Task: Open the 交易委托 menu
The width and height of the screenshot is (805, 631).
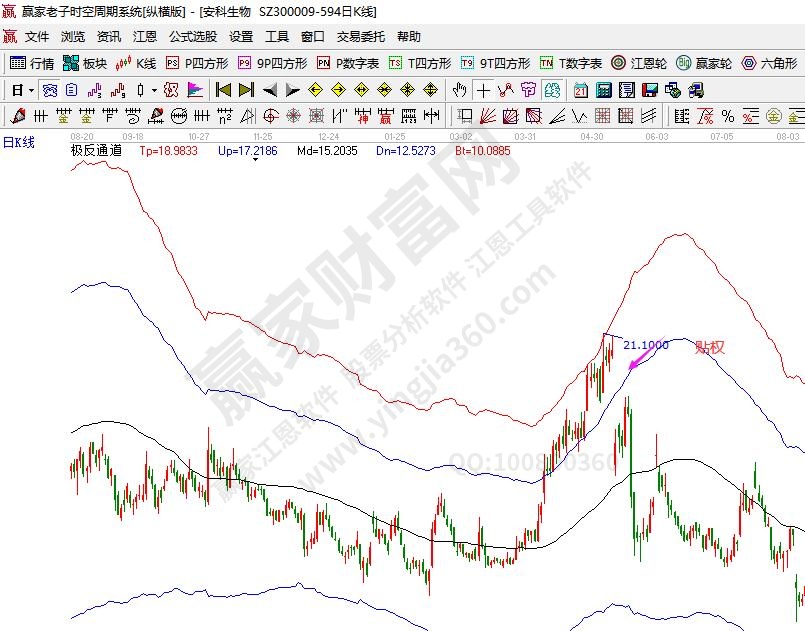Action: (360, 37)
